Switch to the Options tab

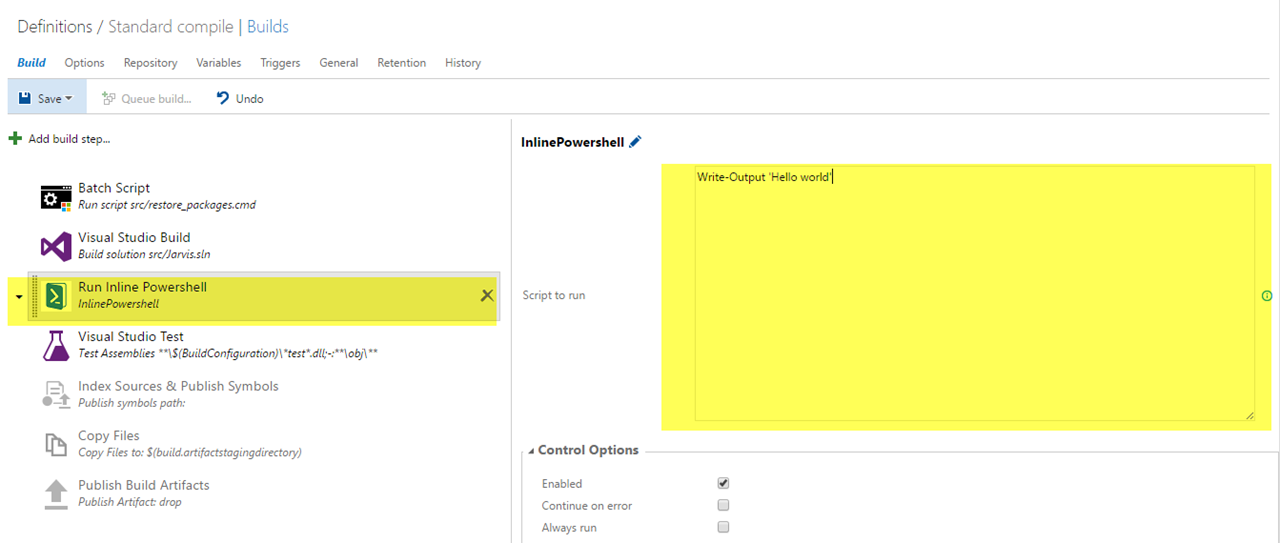tap(85, 62)
